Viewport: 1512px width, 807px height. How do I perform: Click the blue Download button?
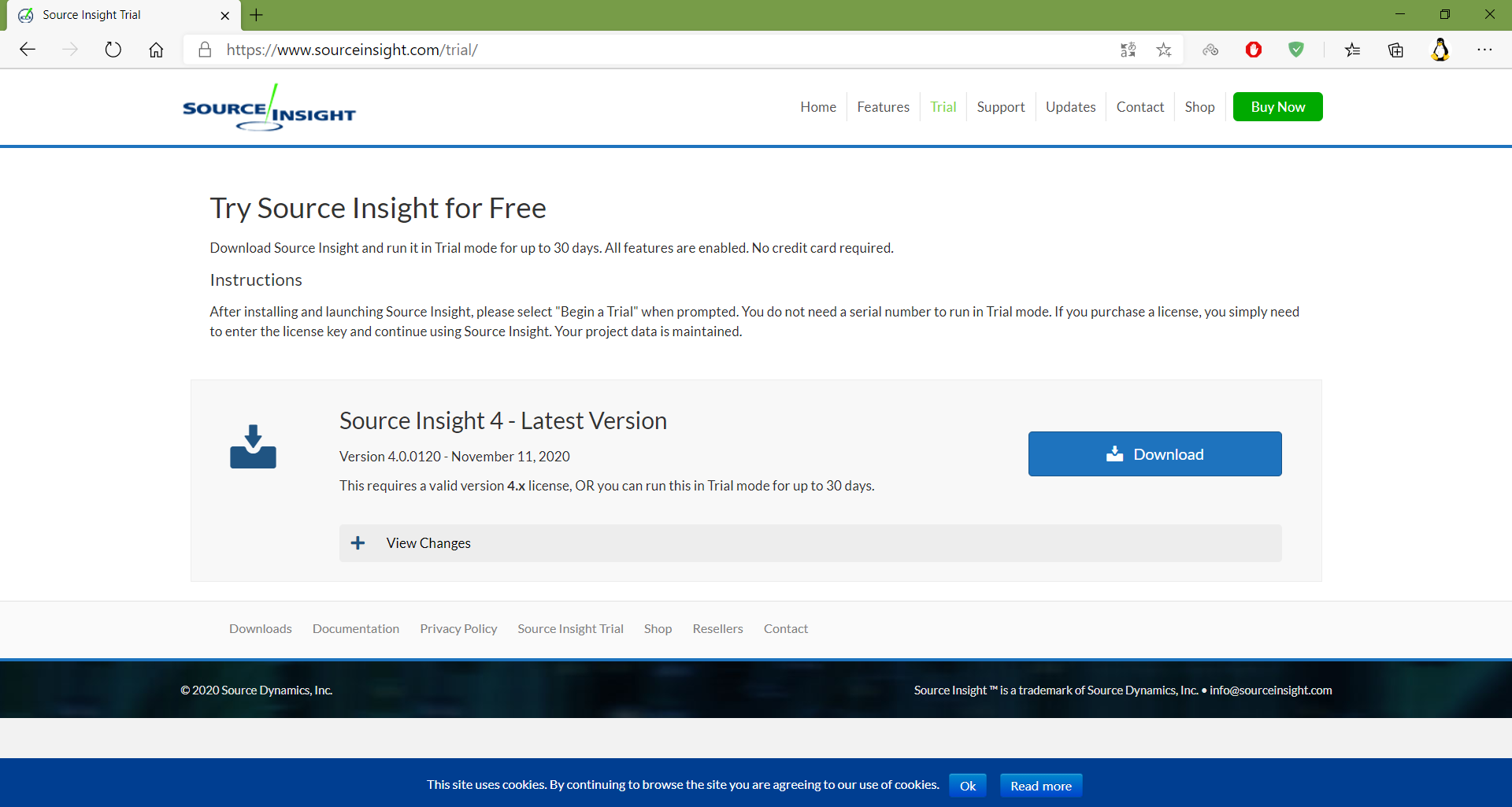pos(1154,454)
